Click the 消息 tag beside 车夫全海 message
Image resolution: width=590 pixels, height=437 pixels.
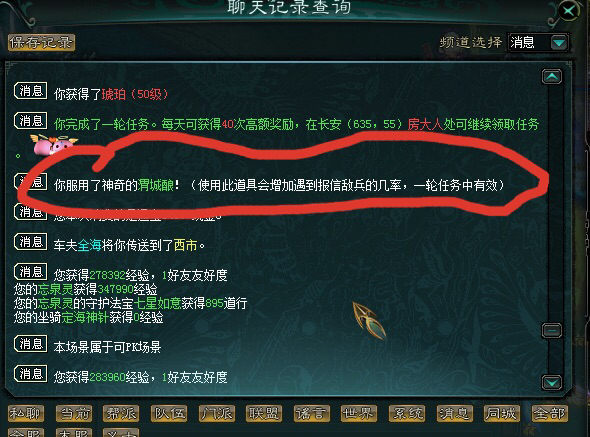(30, 242)
